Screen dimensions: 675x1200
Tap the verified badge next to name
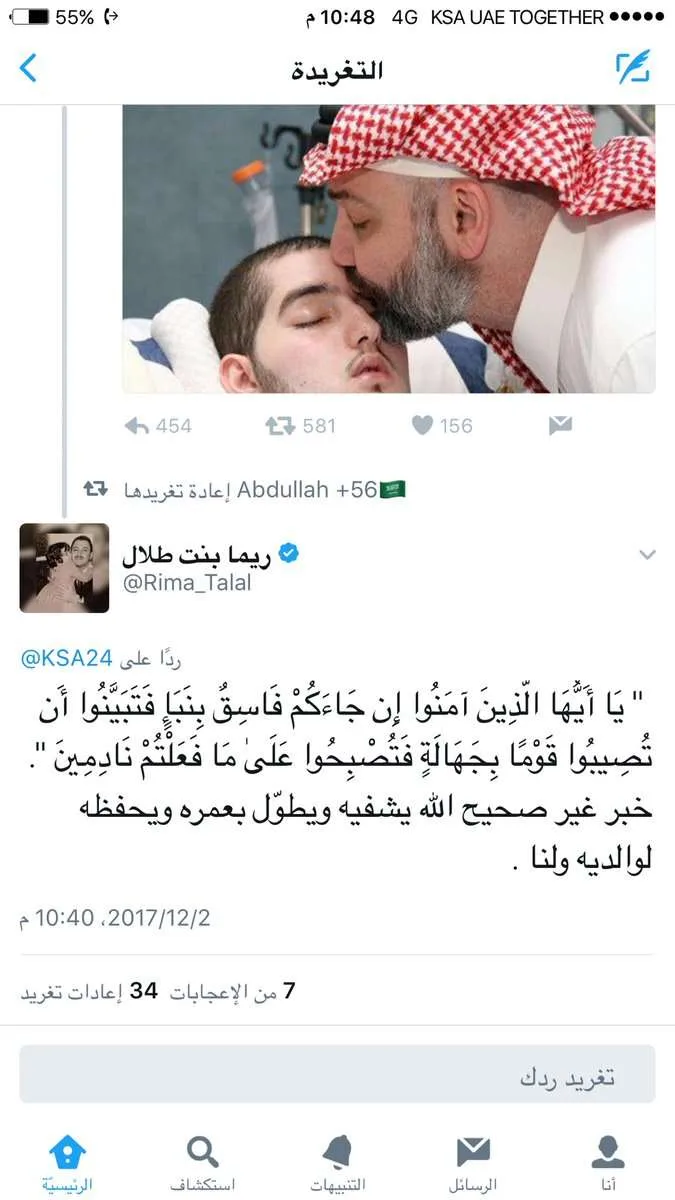click(288, 555)
